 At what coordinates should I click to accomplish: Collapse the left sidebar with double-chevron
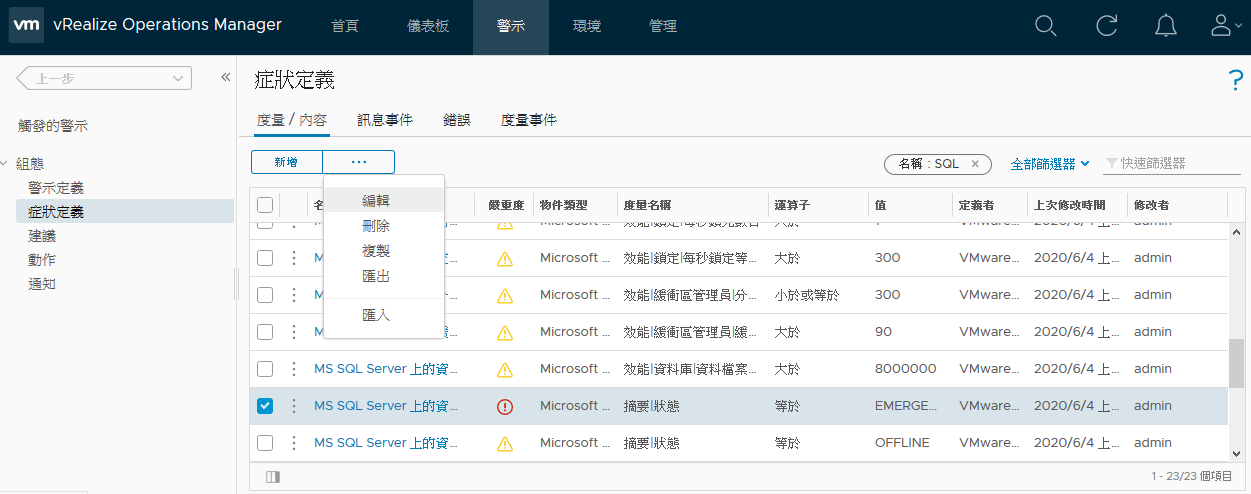click(225, 78)
